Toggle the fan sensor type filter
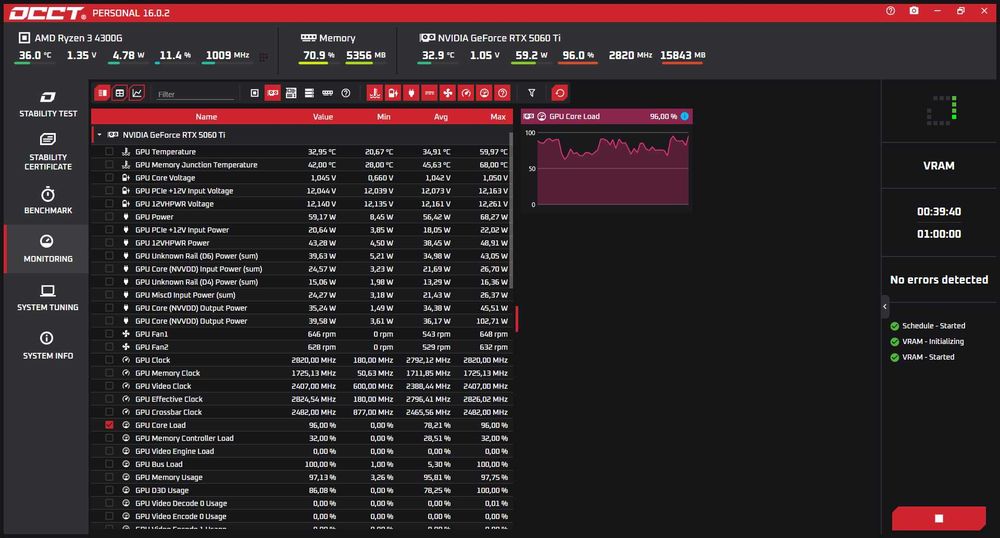This screenshot has height=538, width=1000. tap(448, 93)
